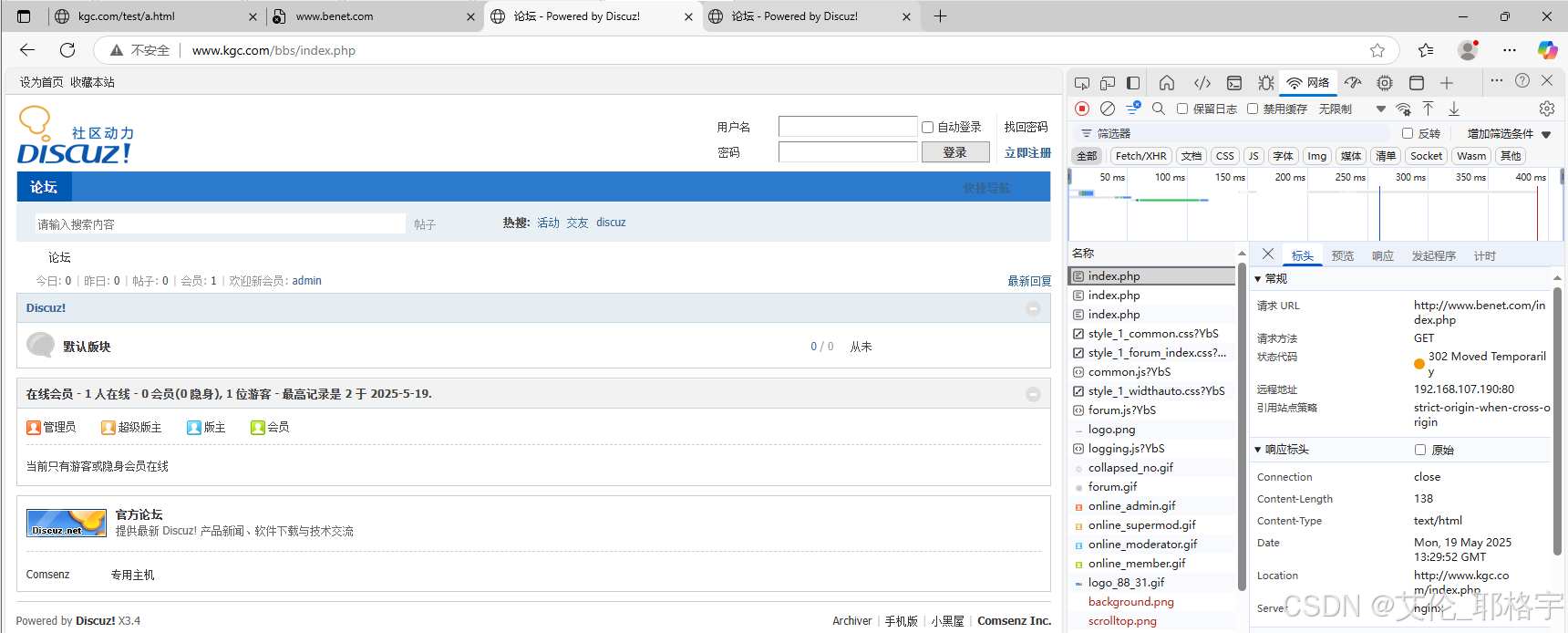Export HAR file download arrow icon

(x=1454, y=109)
